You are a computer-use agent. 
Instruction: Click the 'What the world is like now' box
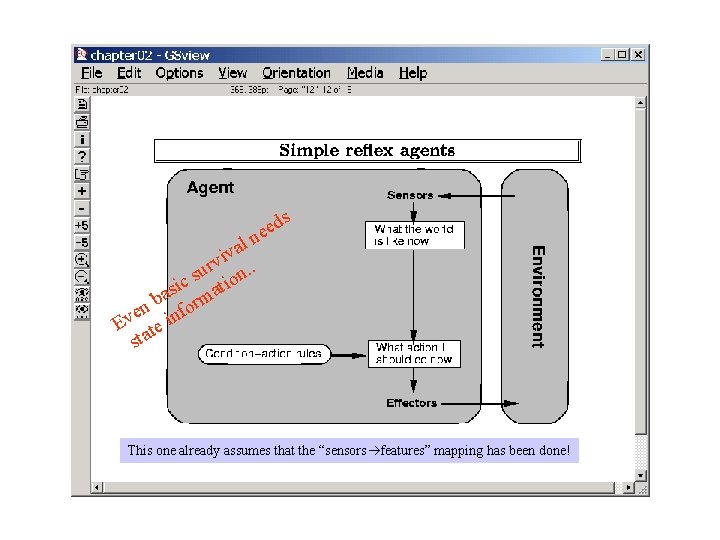[415, 235]
